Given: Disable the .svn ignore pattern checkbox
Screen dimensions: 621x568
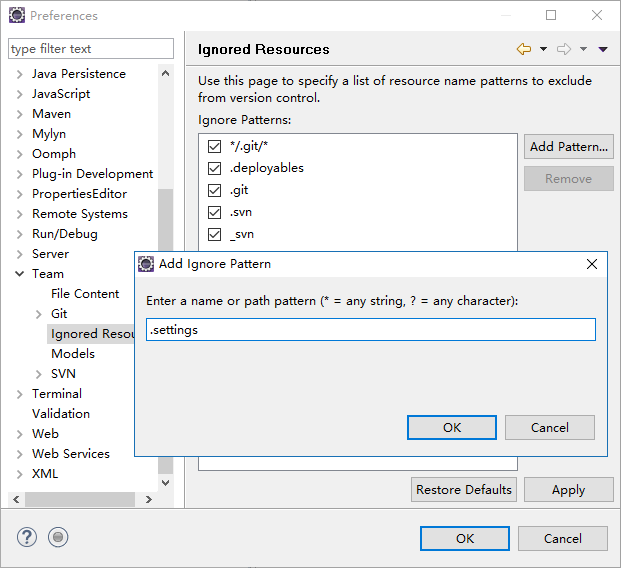Looking at the screenshot, I should (214, 212).
